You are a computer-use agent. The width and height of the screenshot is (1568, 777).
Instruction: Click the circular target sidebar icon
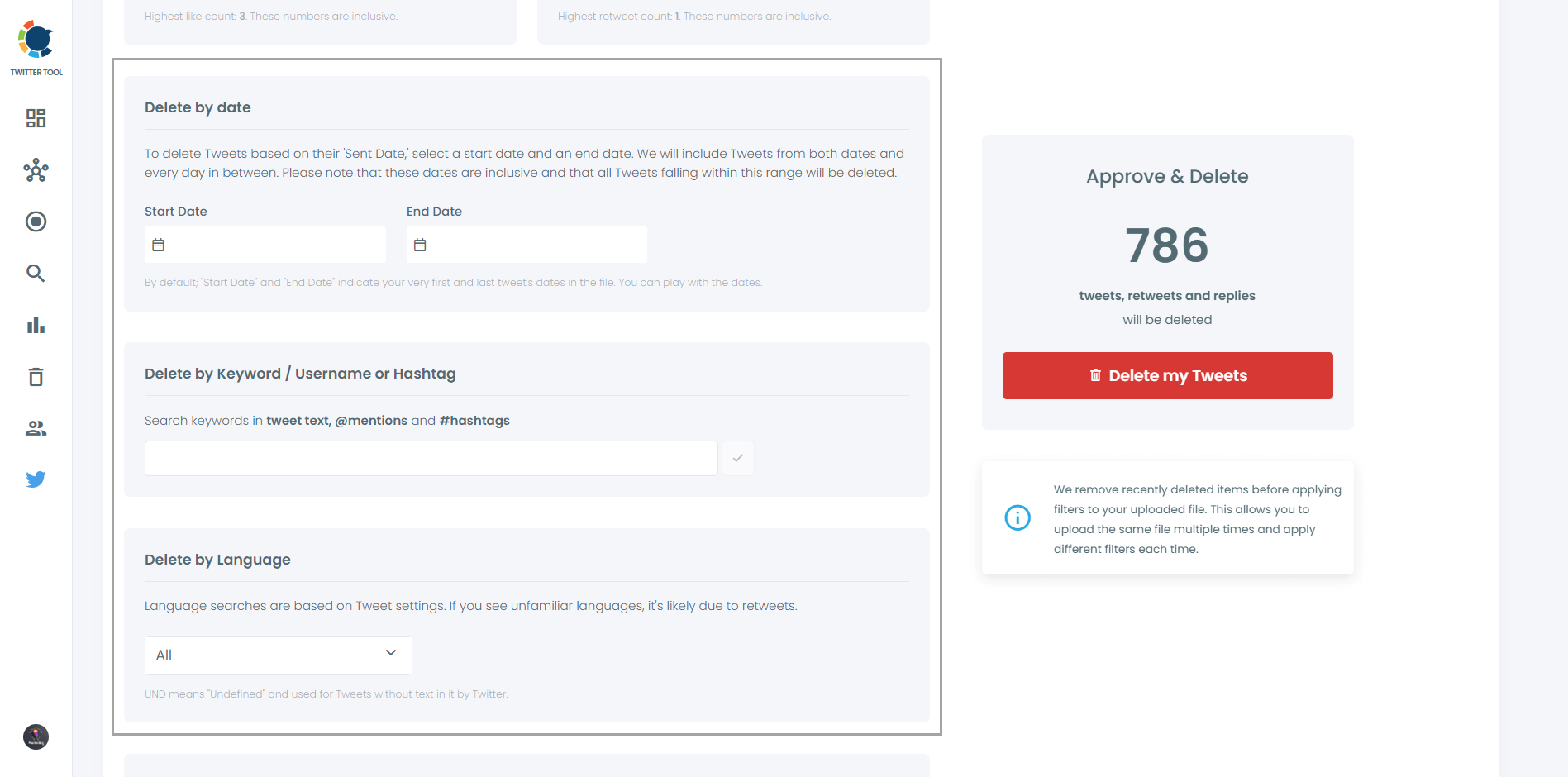[36, 222]
